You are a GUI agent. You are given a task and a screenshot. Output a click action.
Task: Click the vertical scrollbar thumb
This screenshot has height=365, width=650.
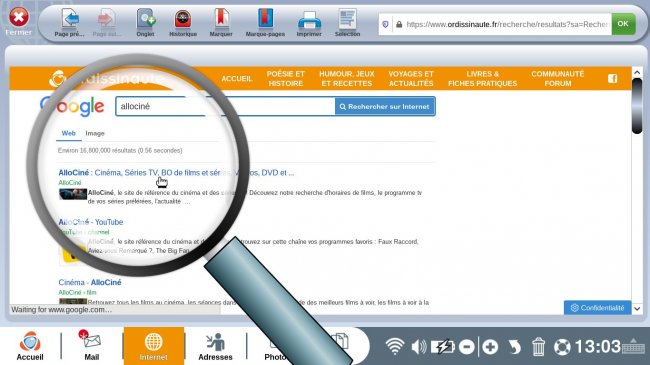(x=637, y=106)
